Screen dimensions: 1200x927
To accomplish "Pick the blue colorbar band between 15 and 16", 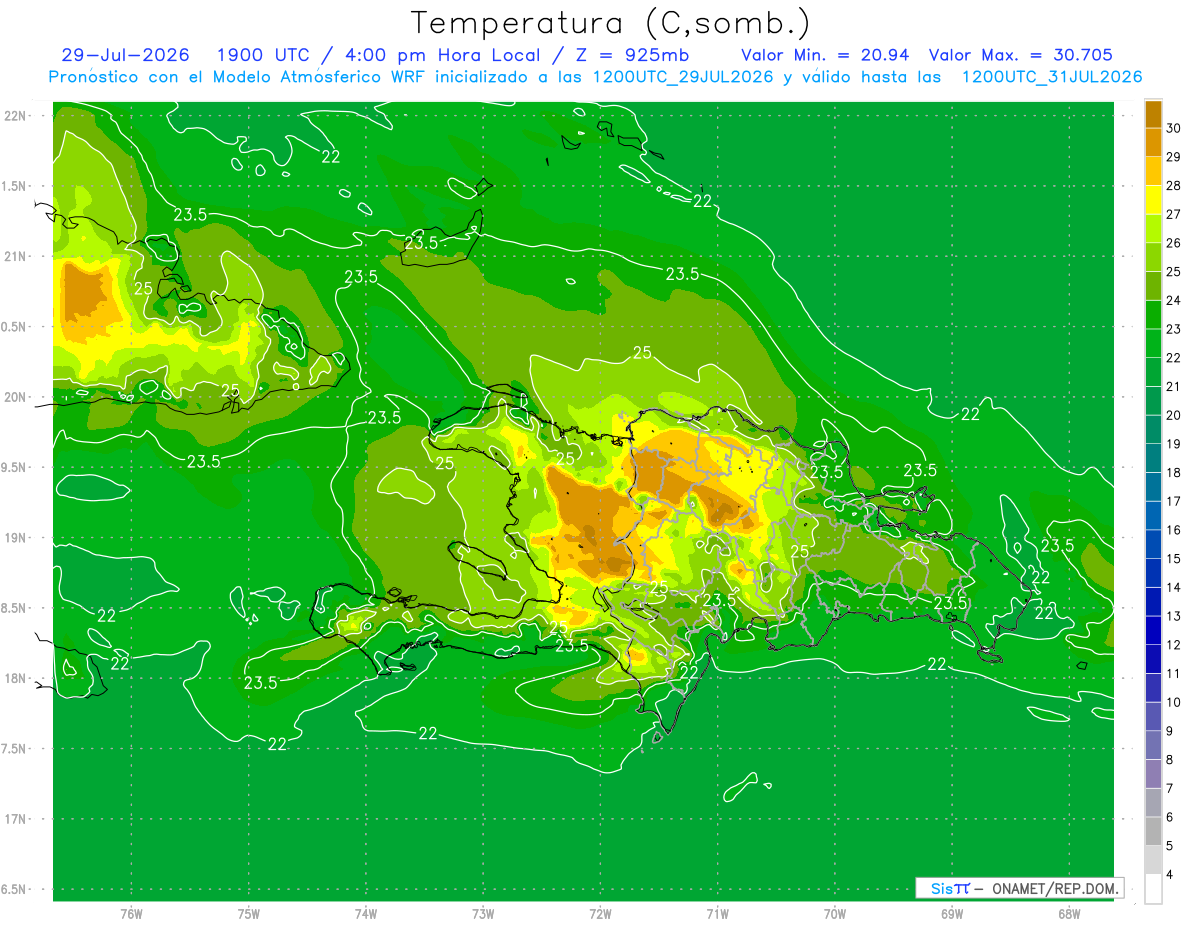I will (1153, 545).
